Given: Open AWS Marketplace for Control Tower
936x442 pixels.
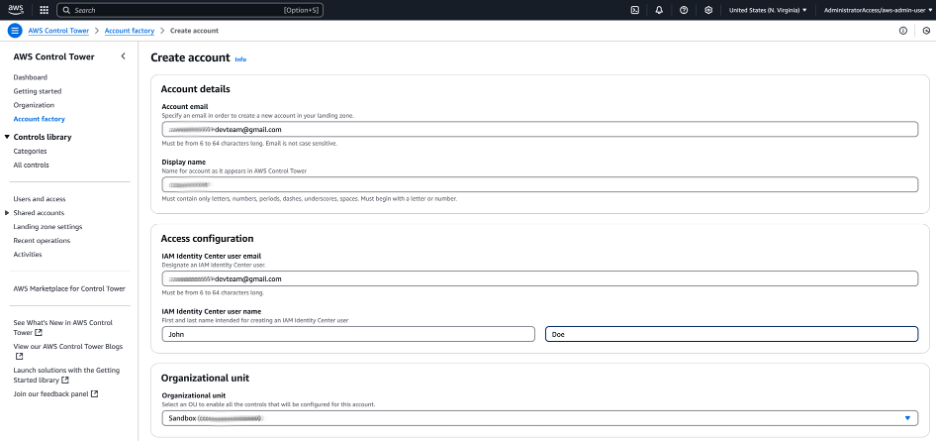Looking at the screenshot, I should point(69,288).
